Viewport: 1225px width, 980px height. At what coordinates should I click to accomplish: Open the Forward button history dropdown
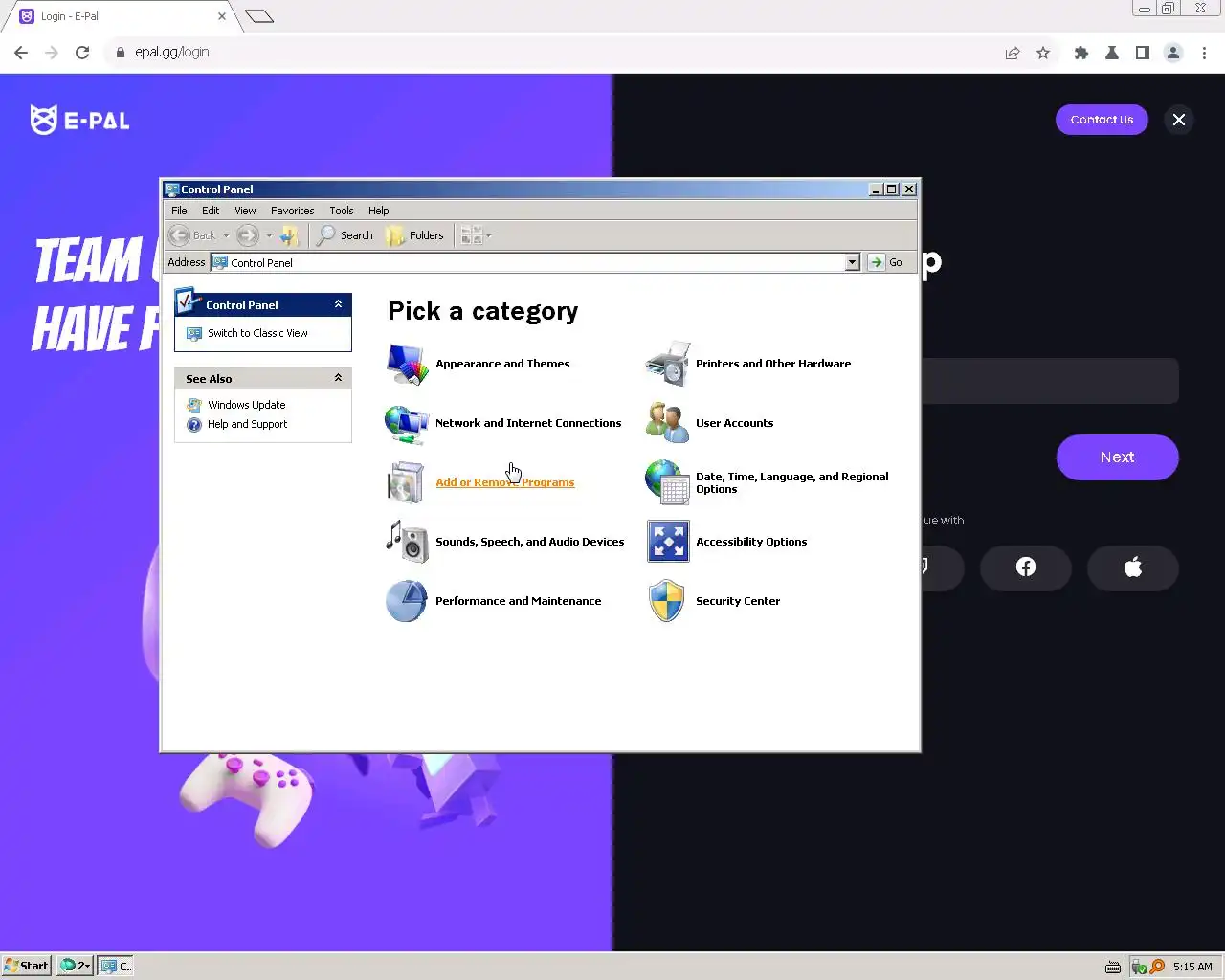click(x=269, y=235)
